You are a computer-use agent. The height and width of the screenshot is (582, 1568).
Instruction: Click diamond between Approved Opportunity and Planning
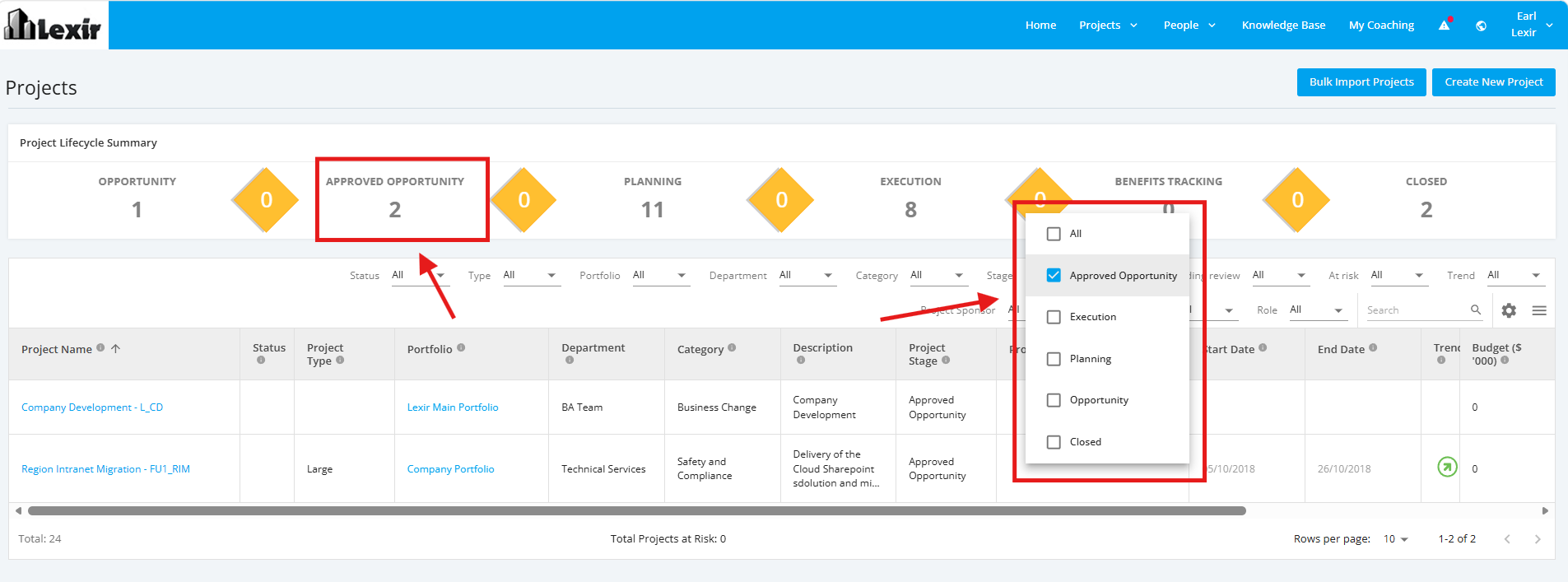point(523,200)
